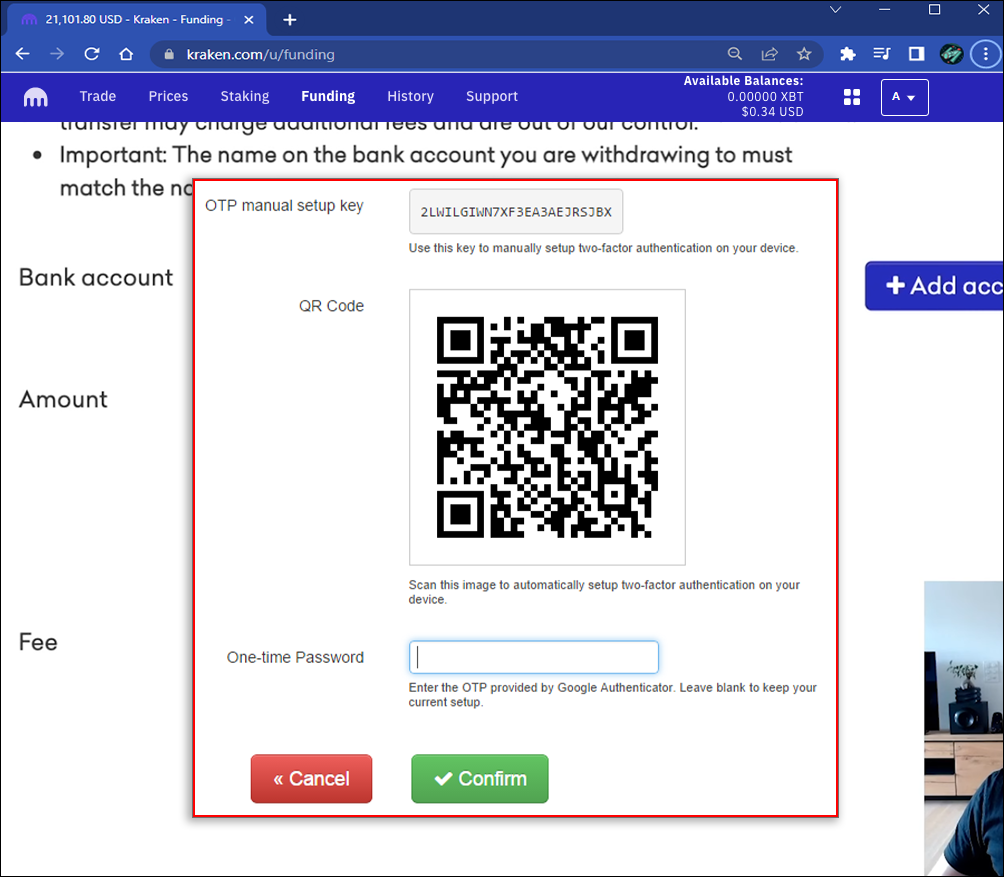1004x877 pixels.
Task: Click the Cancel button
Action: point(311,778)
